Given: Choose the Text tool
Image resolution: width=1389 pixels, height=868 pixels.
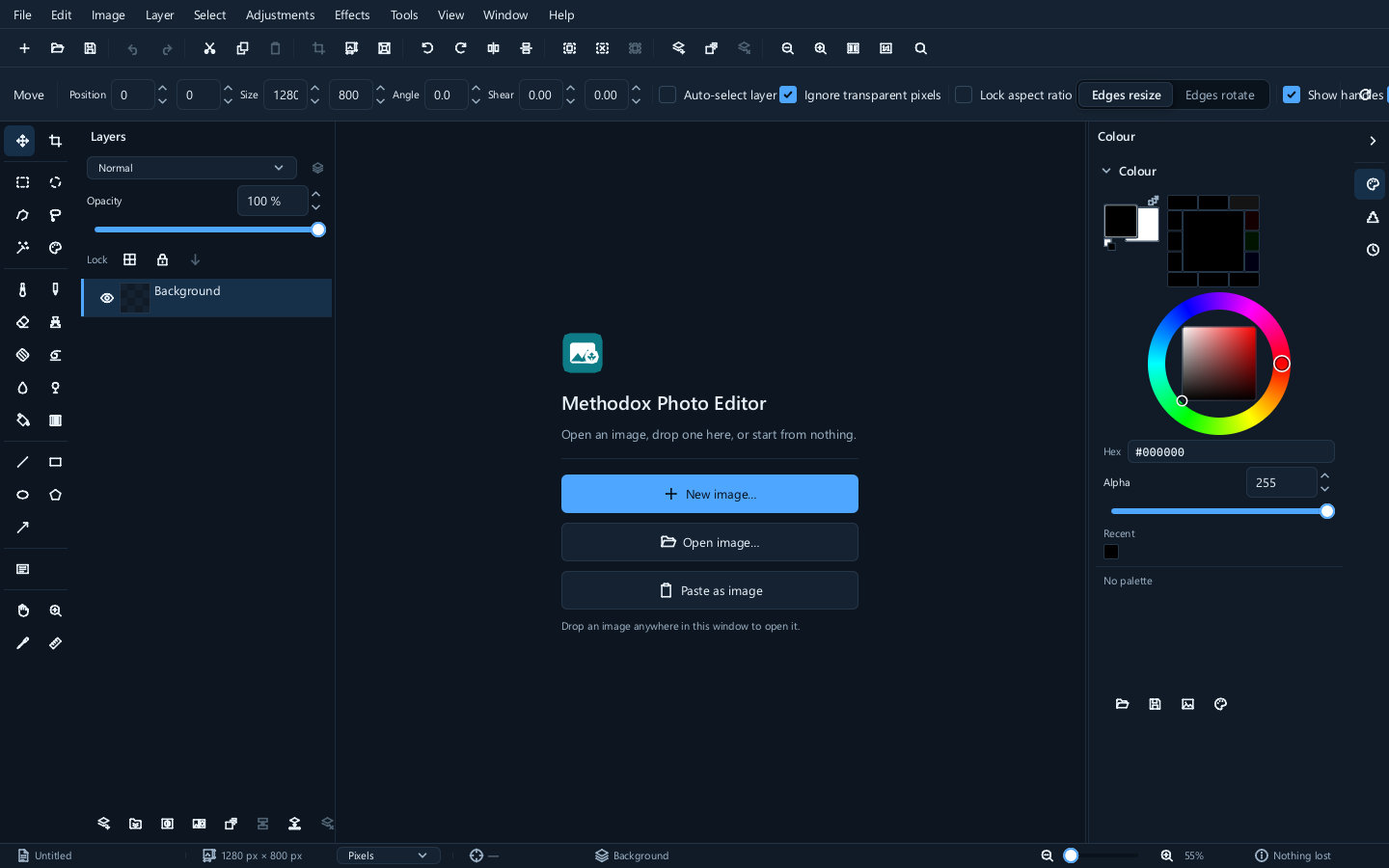Looking at the screenshot, I should click(x=22, y=569).
